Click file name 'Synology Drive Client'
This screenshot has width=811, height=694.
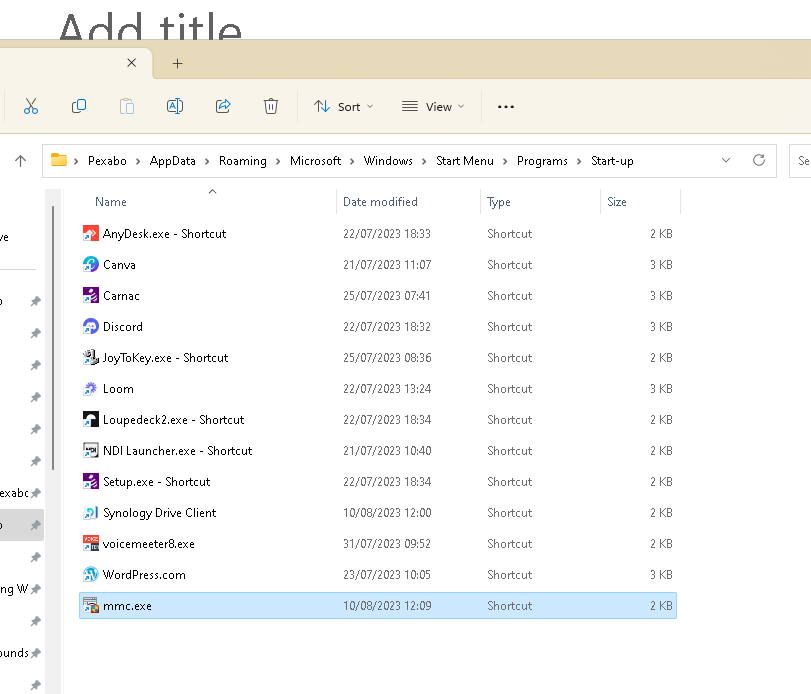point(159,513)
